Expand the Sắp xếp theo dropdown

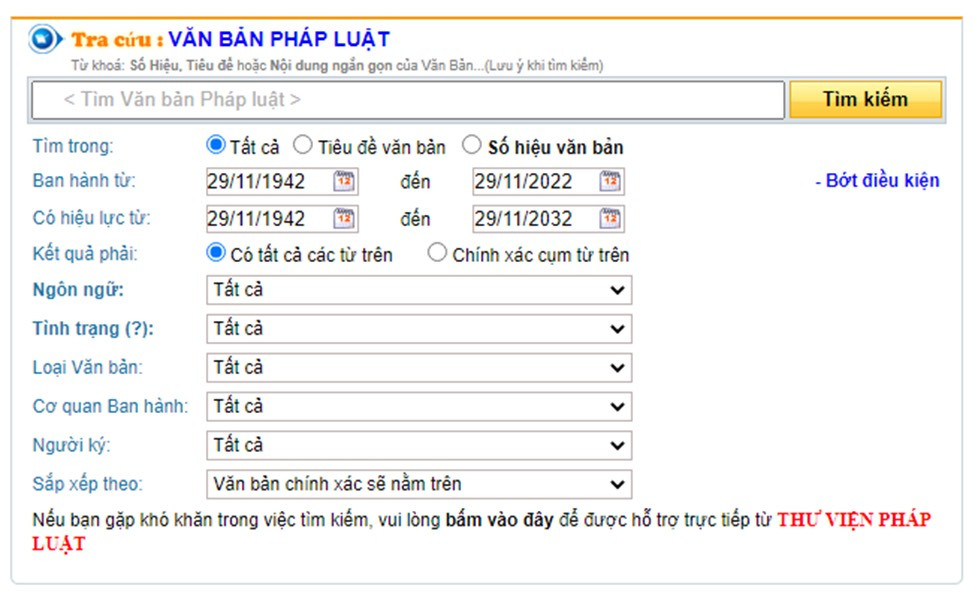point(418,485)
